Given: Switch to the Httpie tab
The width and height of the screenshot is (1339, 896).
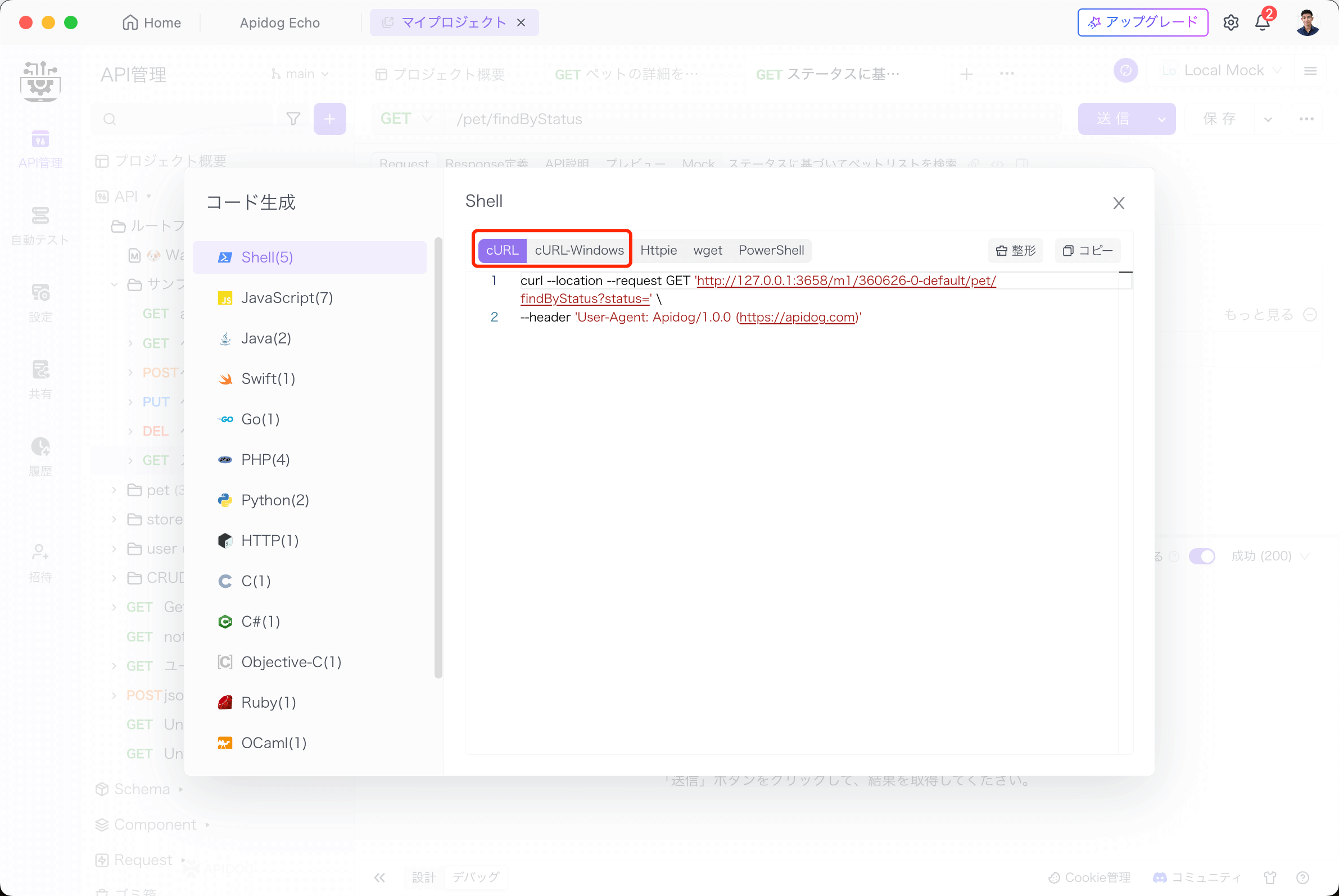Looking at the screenshot, I should pyautogui.click(x=658, y=250).
